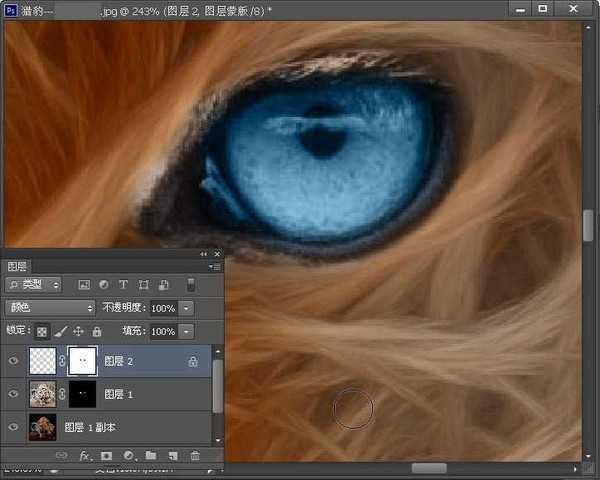This screenshot has height=480, width=600.
Task: Click the add layer mask icon
Action: tap(107, 456)
